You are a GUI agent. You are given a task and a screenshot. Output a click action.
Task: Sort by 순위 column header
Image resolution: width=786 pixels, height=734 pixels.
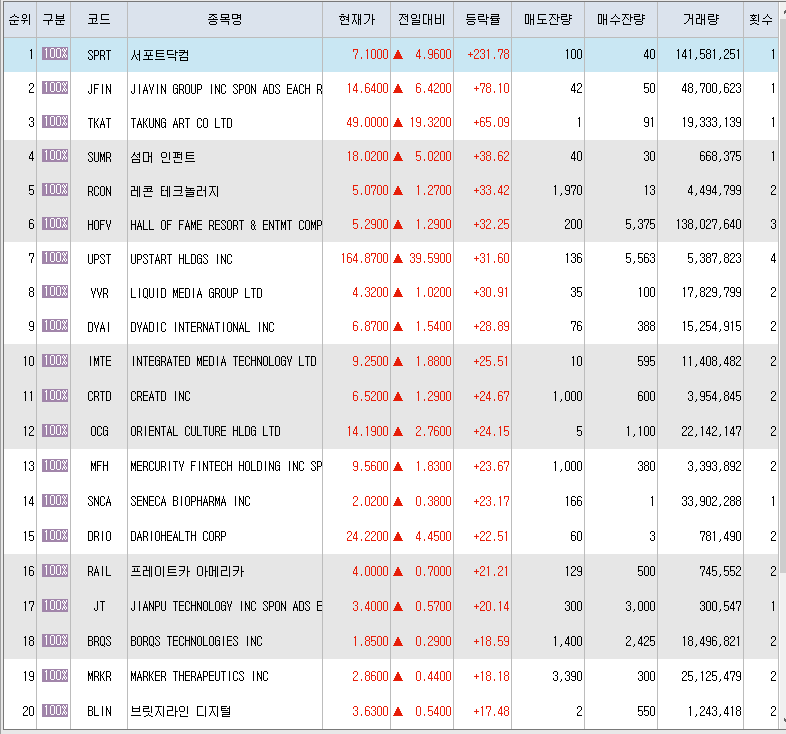coord(20,20)
